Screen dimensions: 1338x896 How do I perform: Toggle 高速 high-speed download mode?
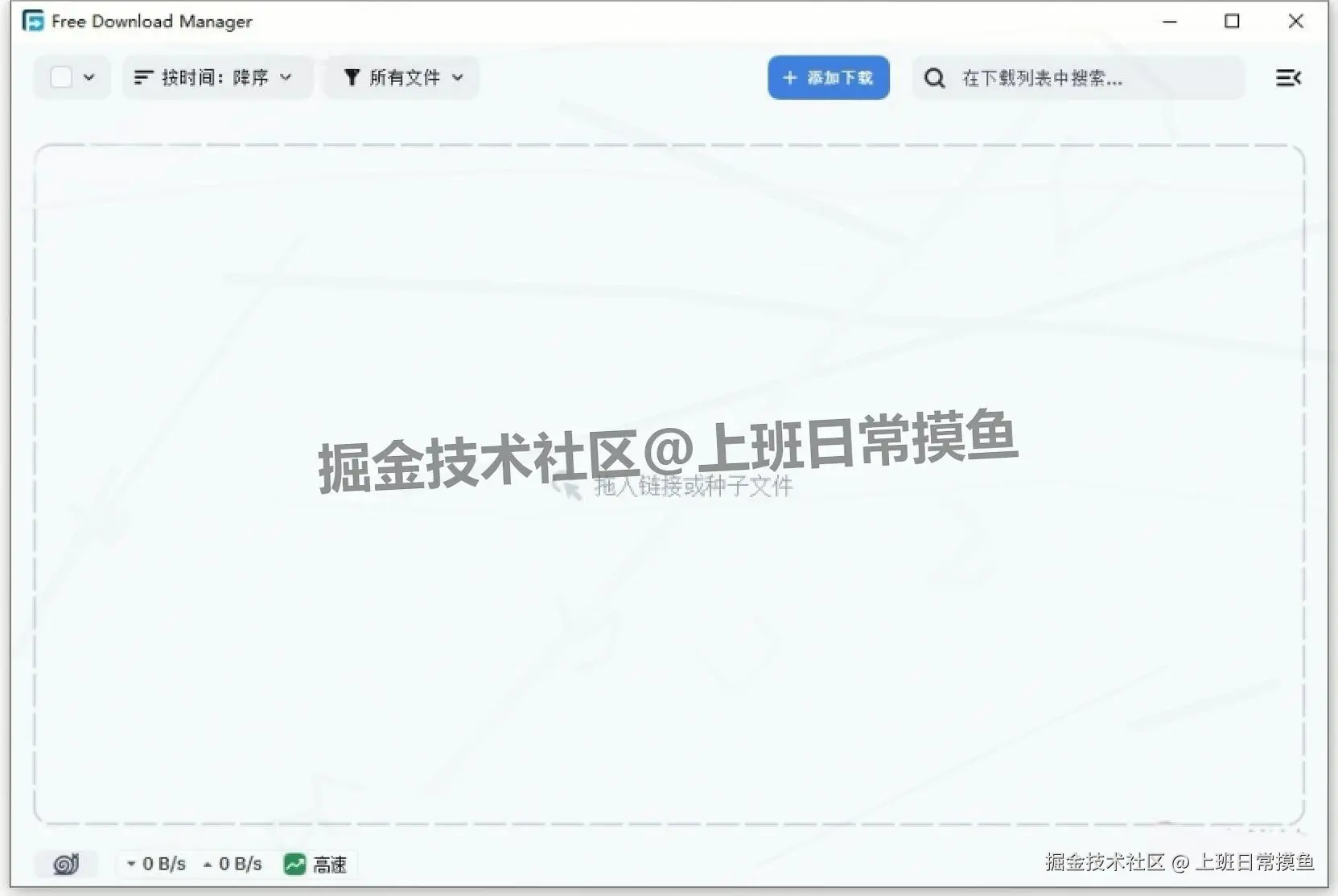tap(316, 864)
